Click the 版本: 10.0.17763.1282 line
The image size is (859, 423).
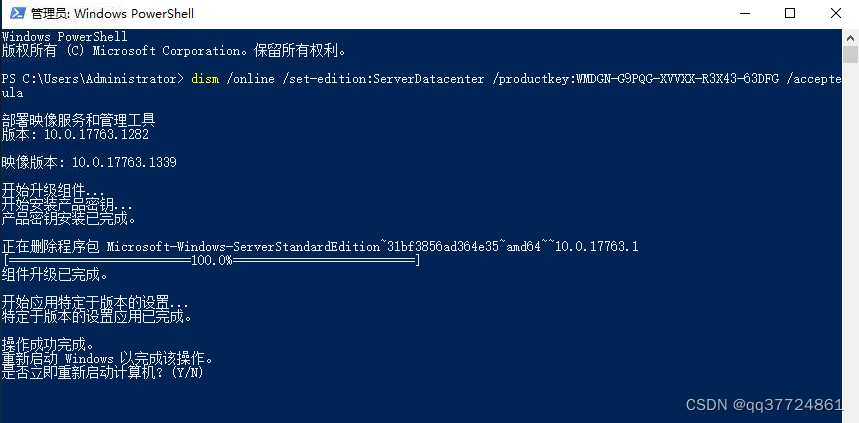[x=76, y=135]
